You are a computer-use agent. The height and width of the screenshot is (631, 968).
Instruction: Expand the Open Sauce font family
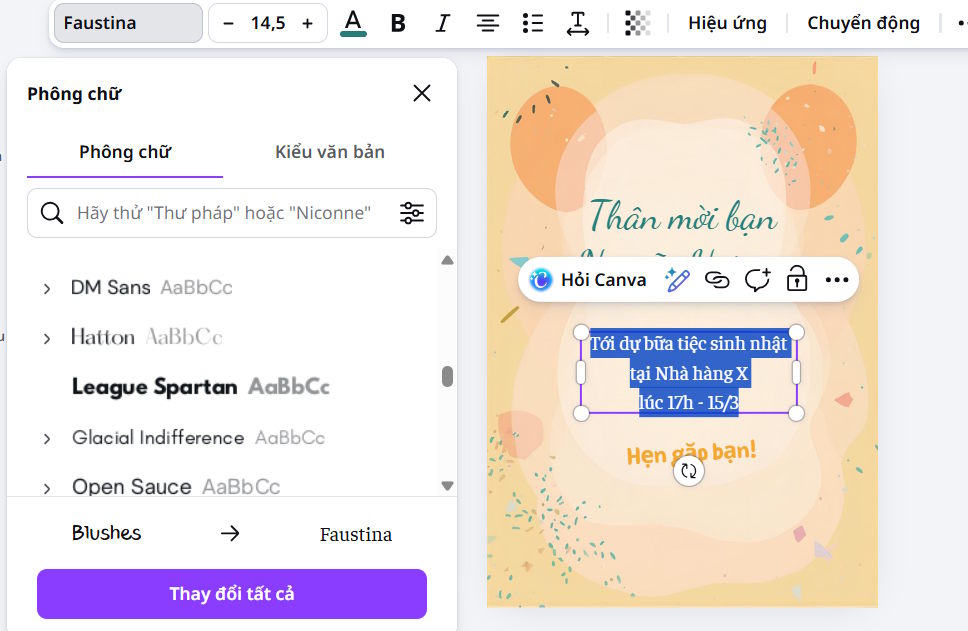[46, 486]
